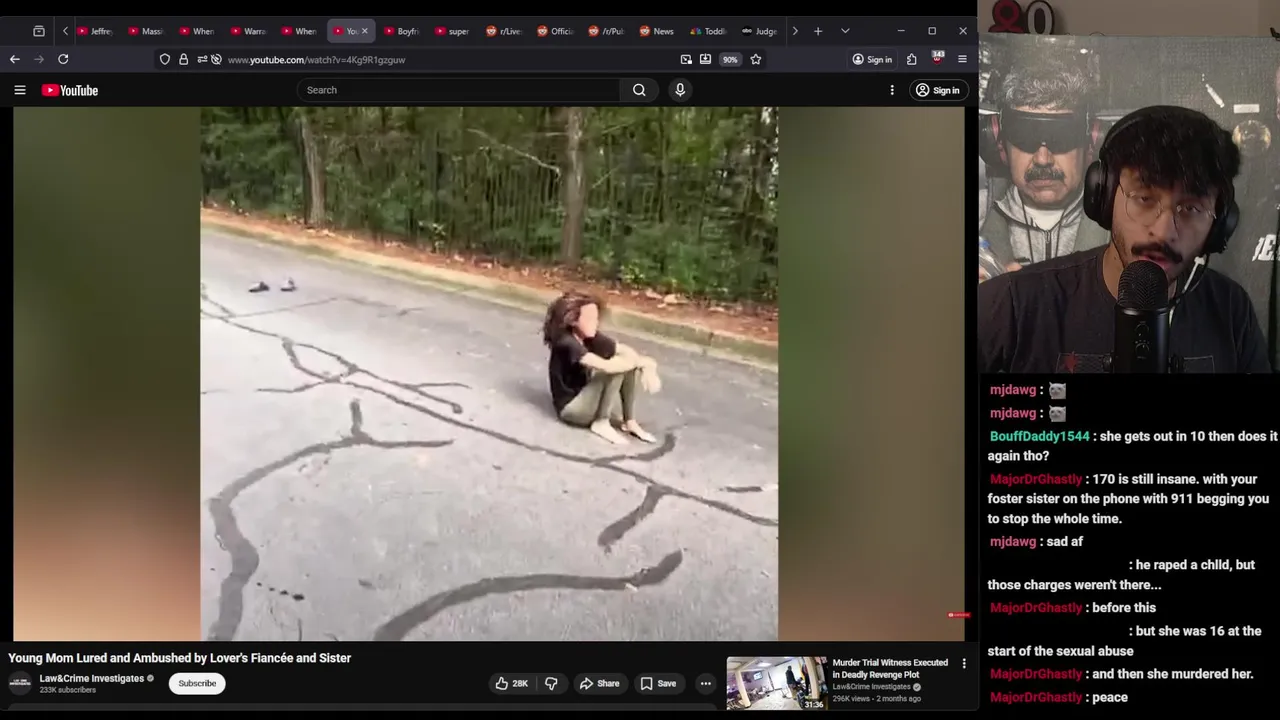Click the padlock site info icon
Screen dimensions: 1280x720
tap(183, 59)
